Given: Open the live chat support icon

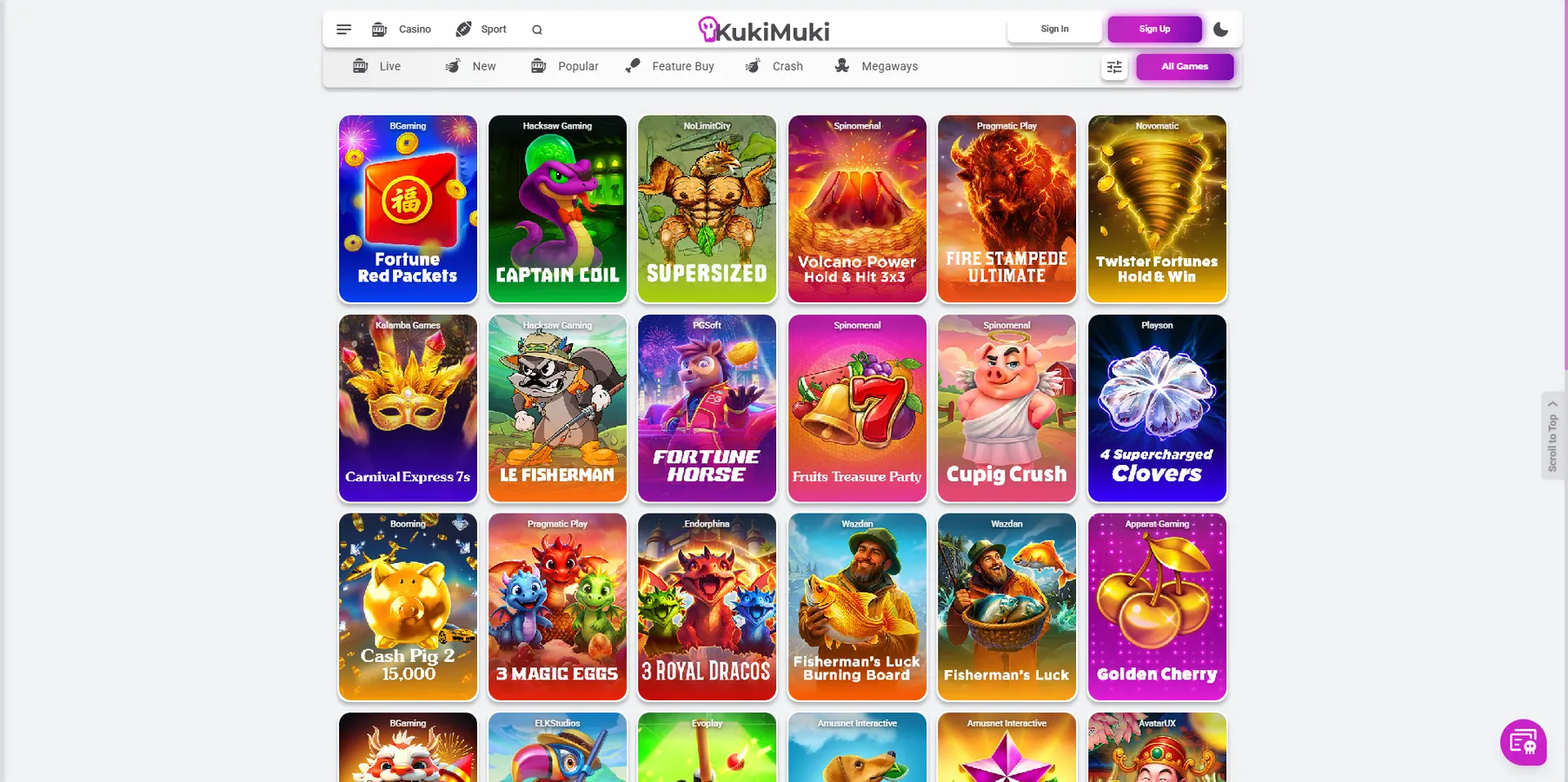Looking at the screenshot, I should click(x=1523, y=742).
